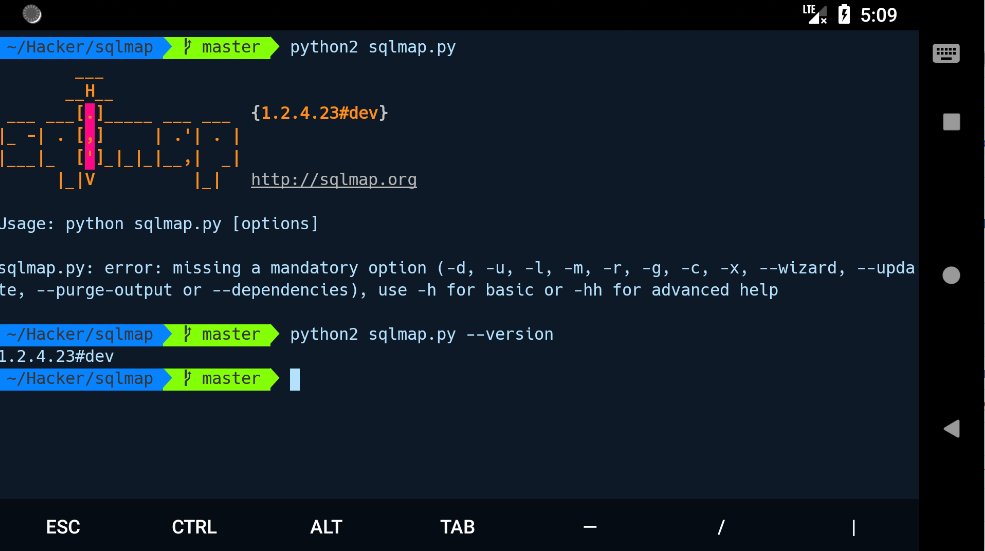Click the command 'python2 sqlmap.py --version'

pyautogui.click(x=422, y=334)
